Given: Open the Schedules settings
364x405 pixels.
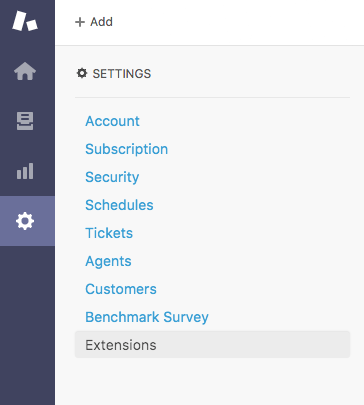Looking at the screenshot, I should (x=119, y=205).
